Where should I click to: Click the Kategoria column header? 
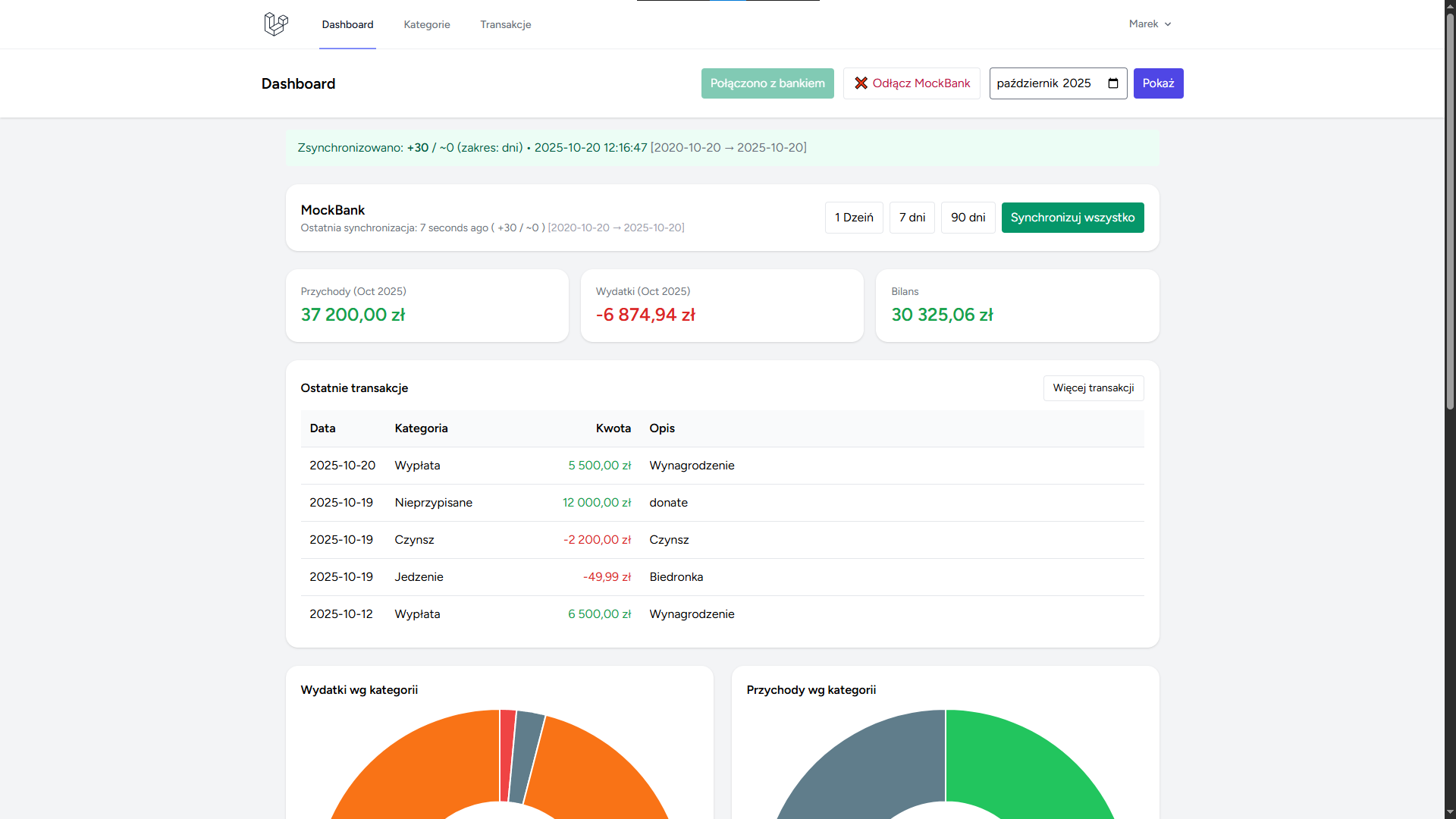pyautogui.click(x=421, y=428)
